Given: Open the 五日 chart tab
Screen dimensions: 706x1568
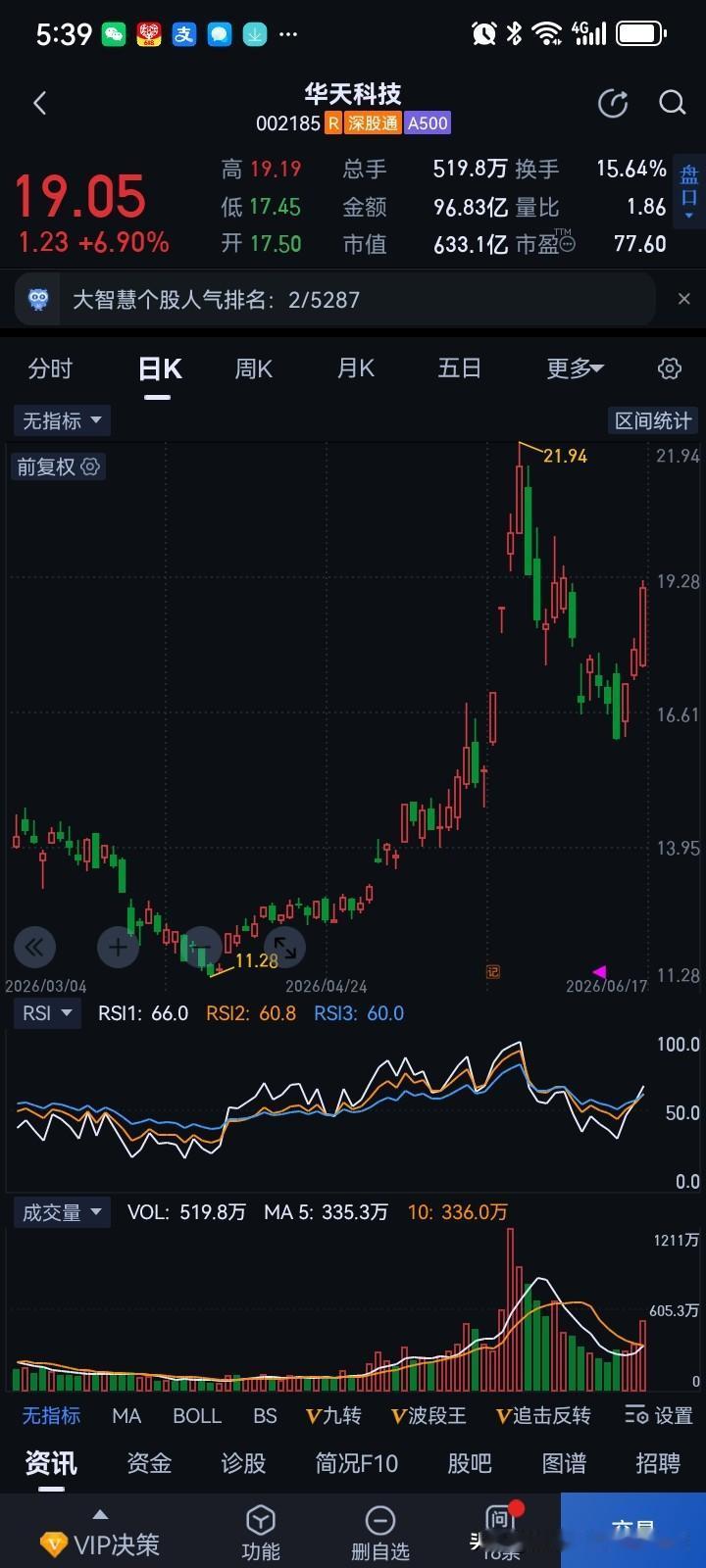Looking at the screenshot, I should pyautogui.click(x=459, y=368).
